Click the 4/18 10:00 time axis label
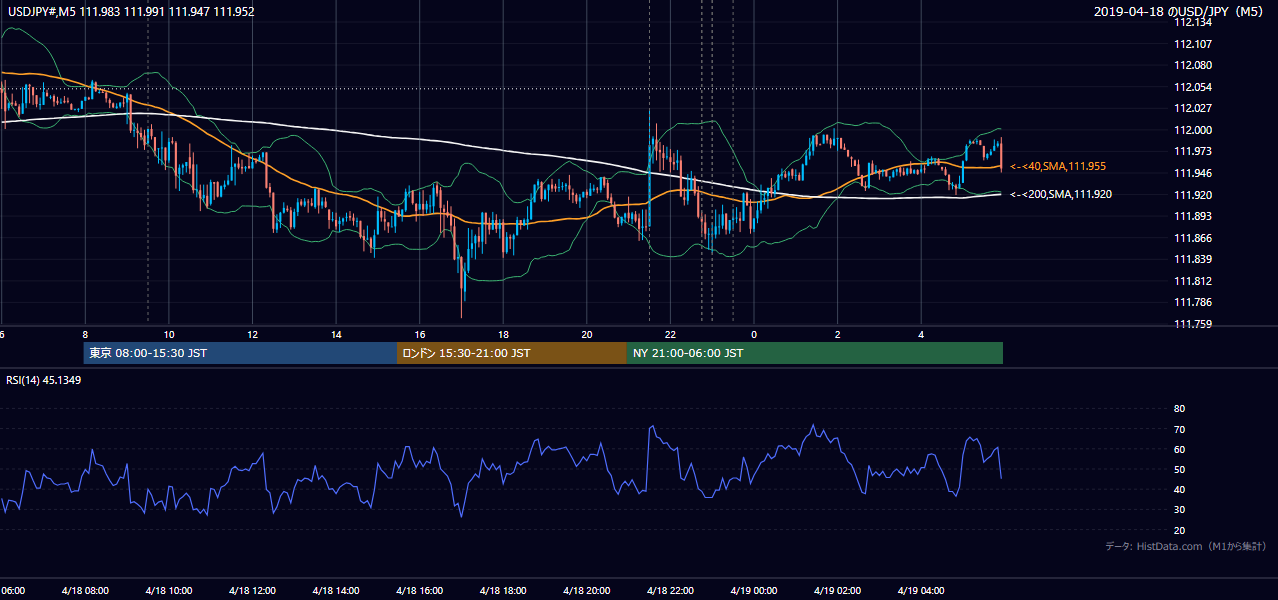This screenshot has height=600, width=1278. click(x=168, y=591)
